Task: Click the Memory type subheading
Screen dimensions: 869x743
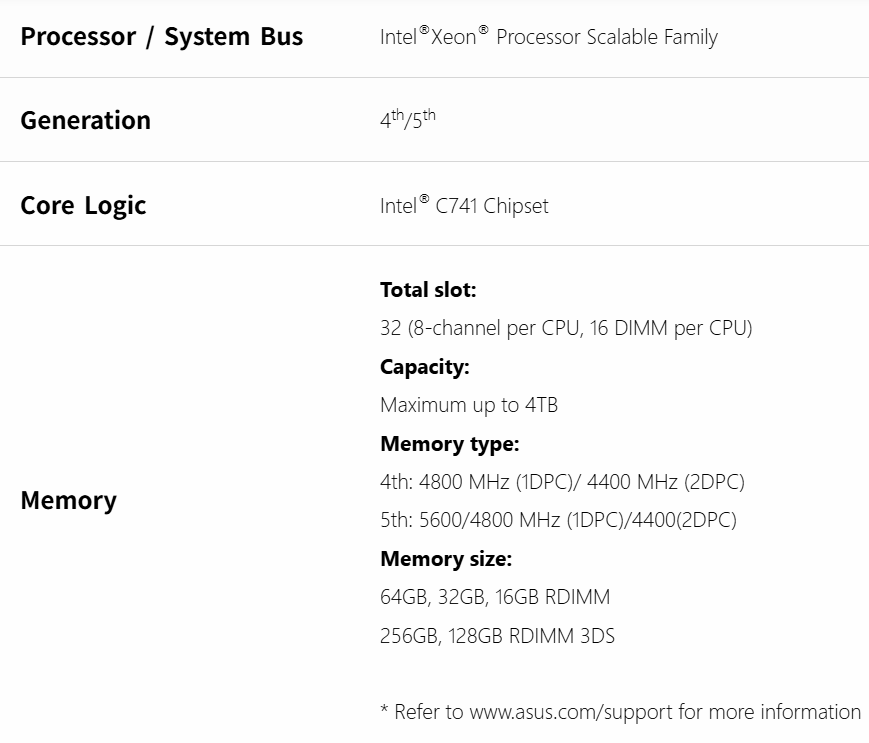Action: pyautogui.click(x=449, y=444)
